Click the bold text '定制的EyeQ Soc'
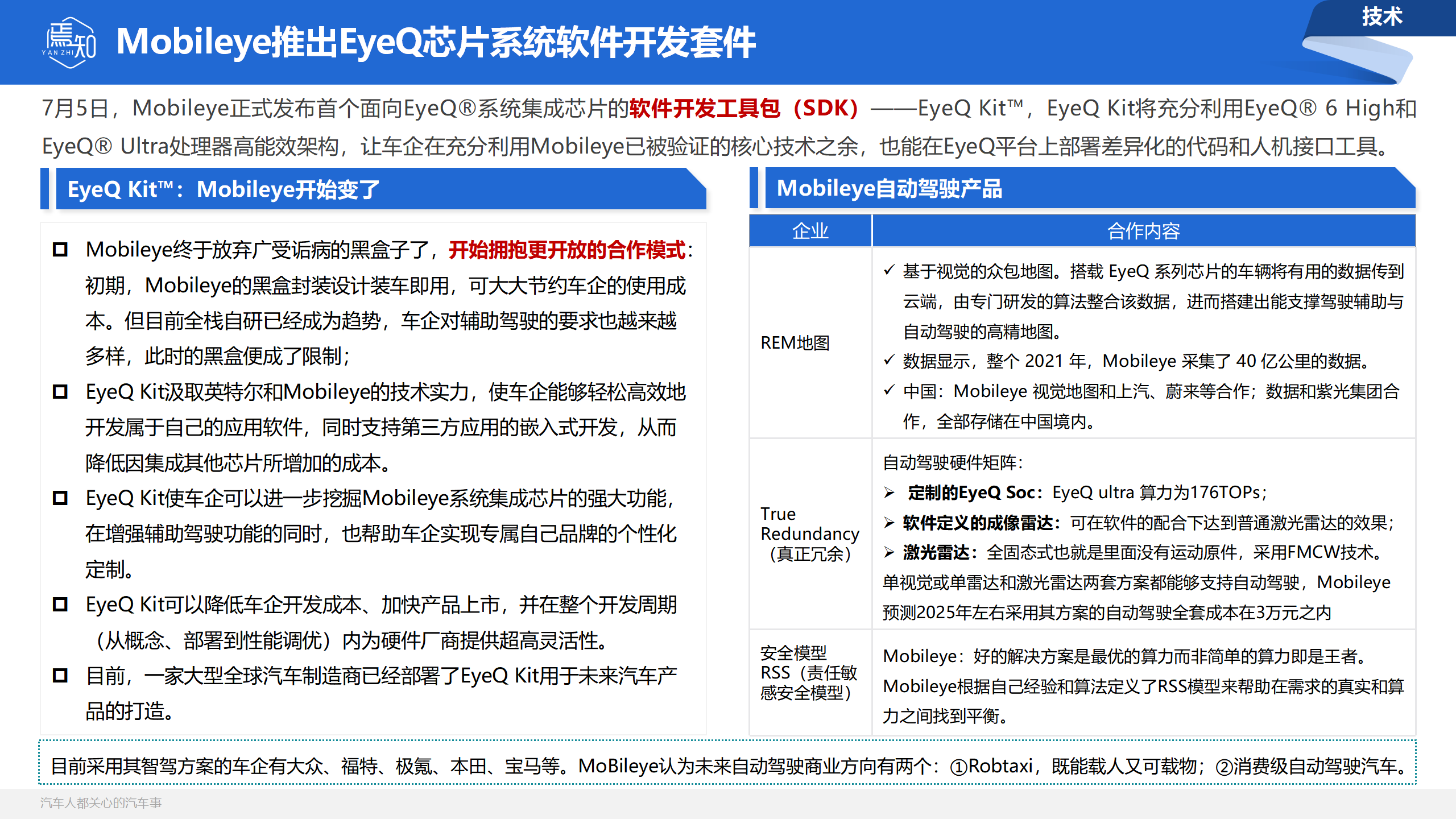 (971, 493)
